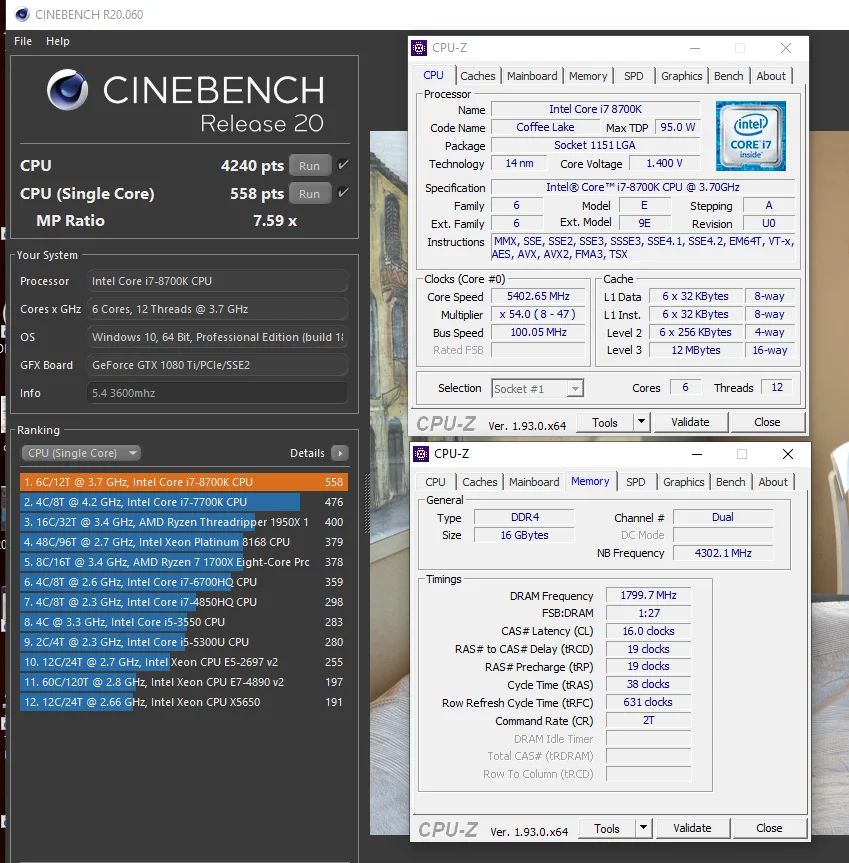Run the CPU (Single Core) benchmark
Viewport: 849px width, 863px height.
coord(310,194)
